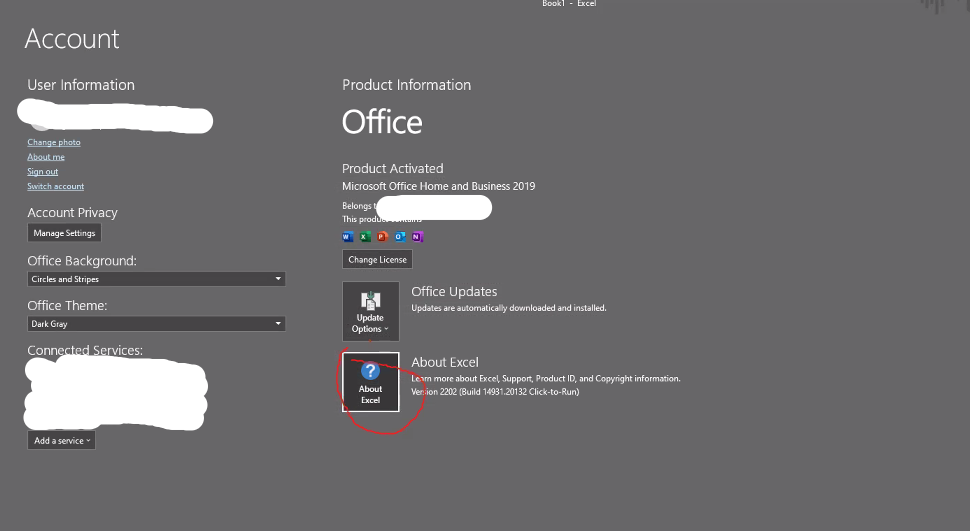Image resolution: width=970 pixels, height=531 pixels.
Task: Click the Manage Settings button
Action: click(64, 233)
